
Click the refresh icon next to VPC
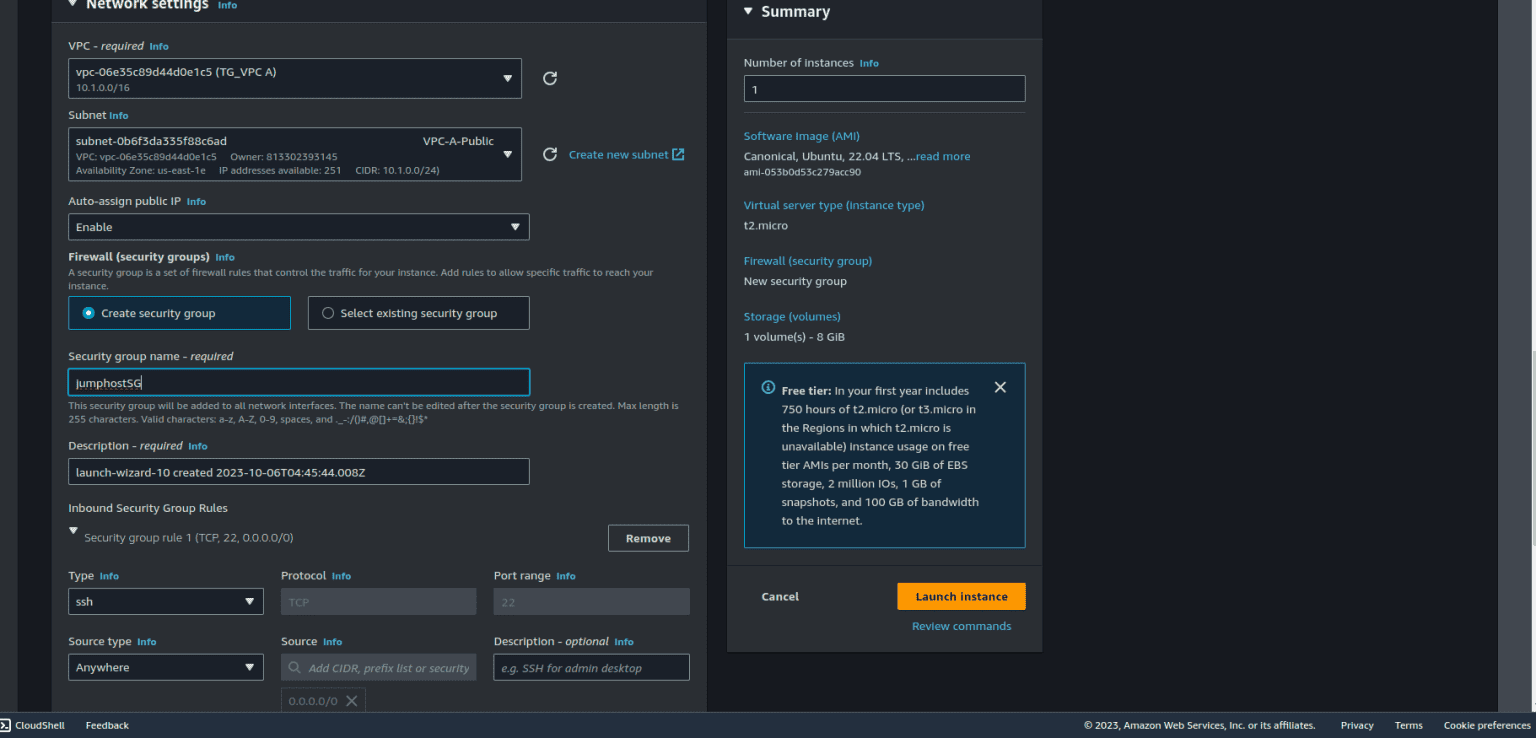pos(549,79)
